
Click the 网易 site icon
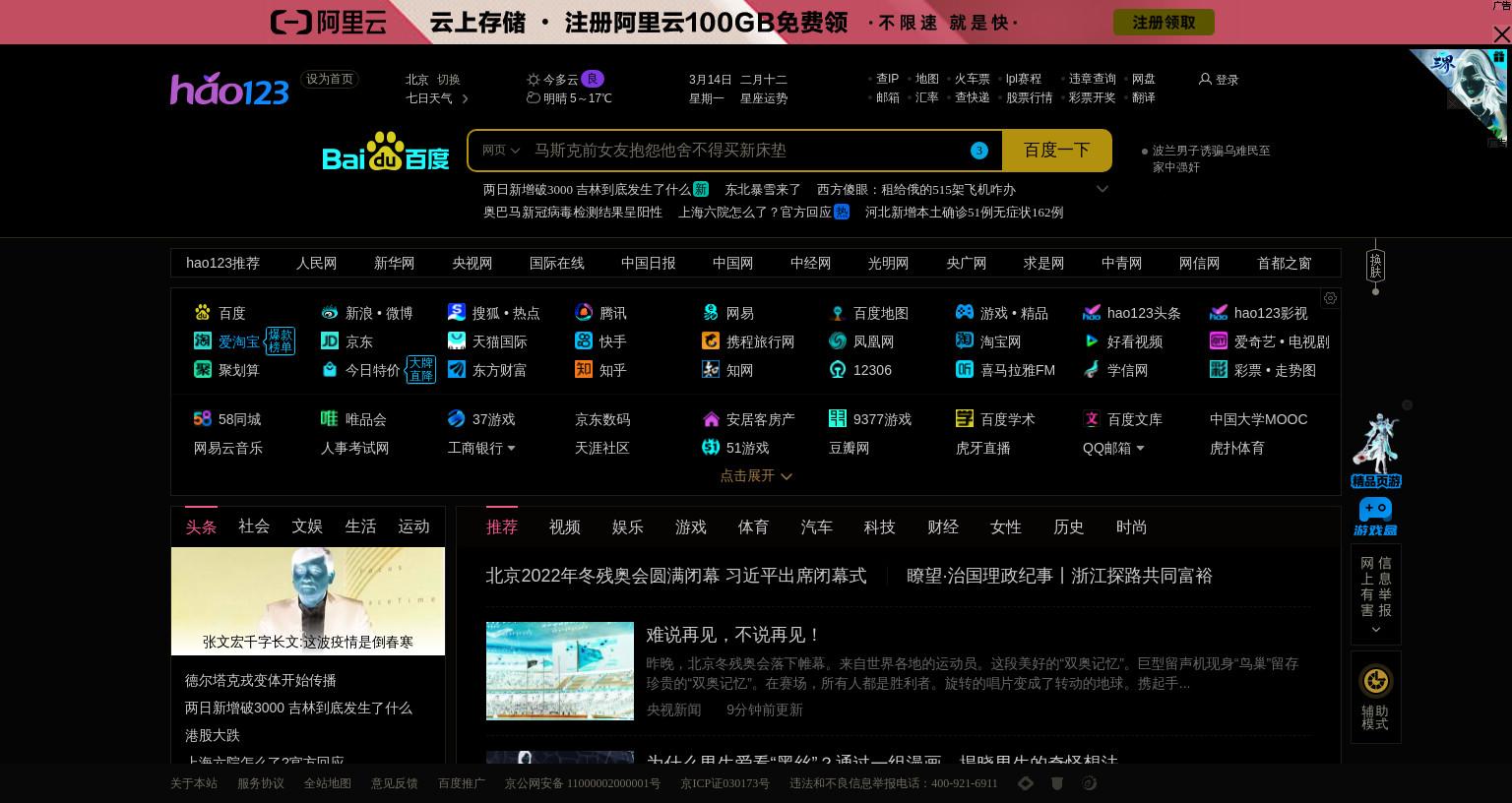[711, 312]
